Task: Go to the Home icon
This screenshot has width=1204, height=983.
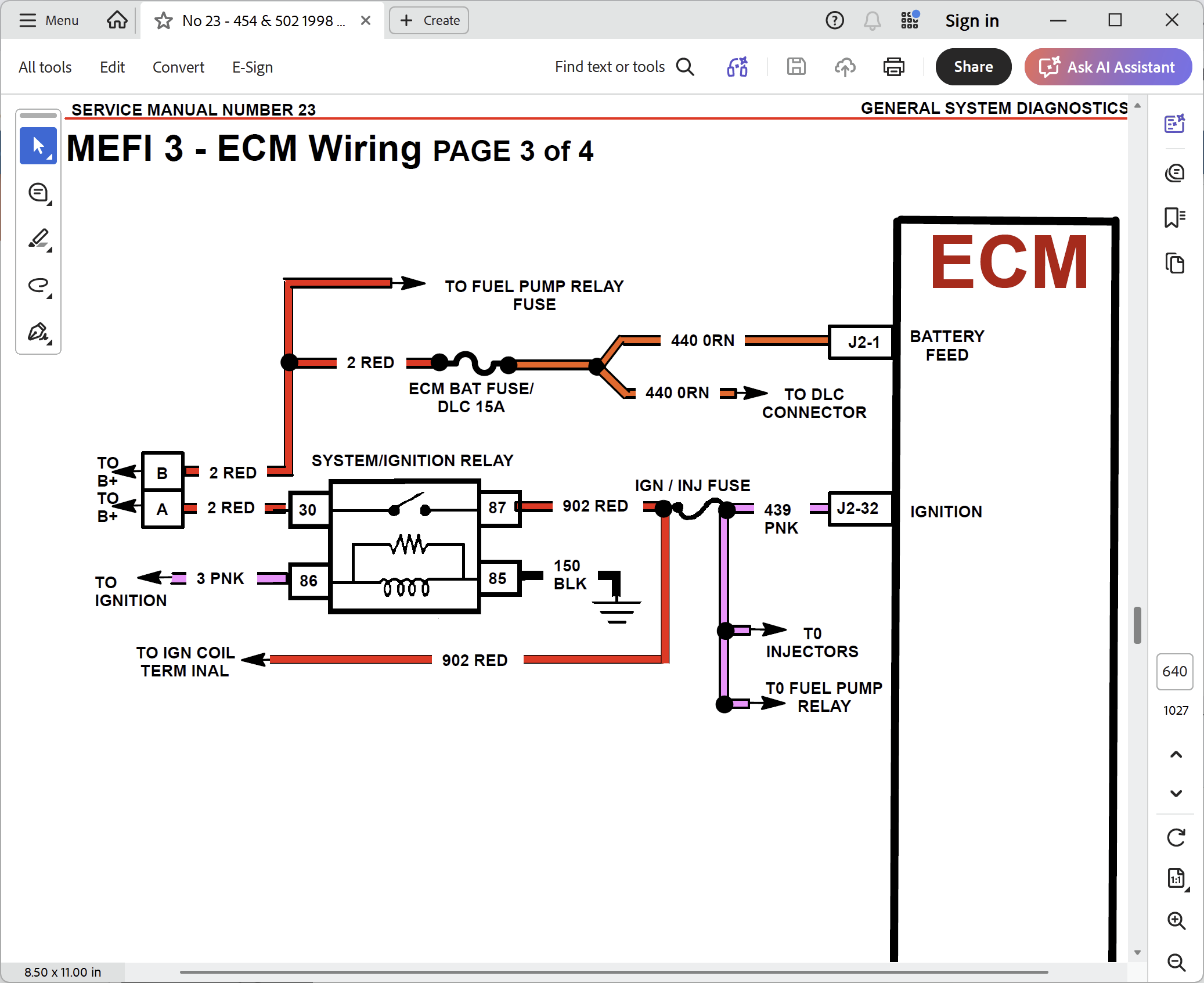Action: 117,20
